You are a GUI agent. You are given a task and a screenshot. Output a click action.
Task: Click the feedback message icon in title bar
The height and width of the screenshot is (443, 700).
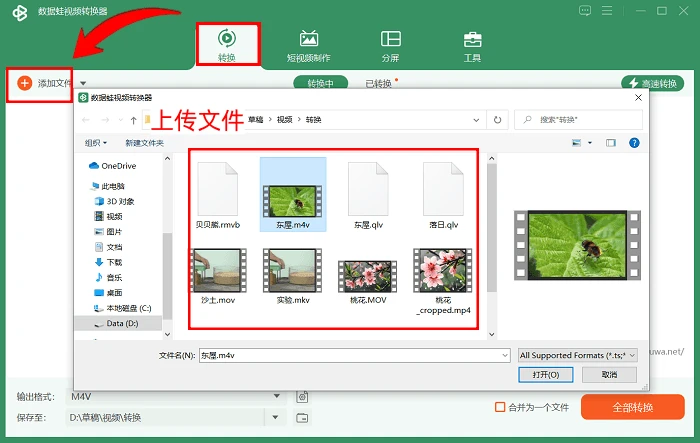(x=585, y=10)
